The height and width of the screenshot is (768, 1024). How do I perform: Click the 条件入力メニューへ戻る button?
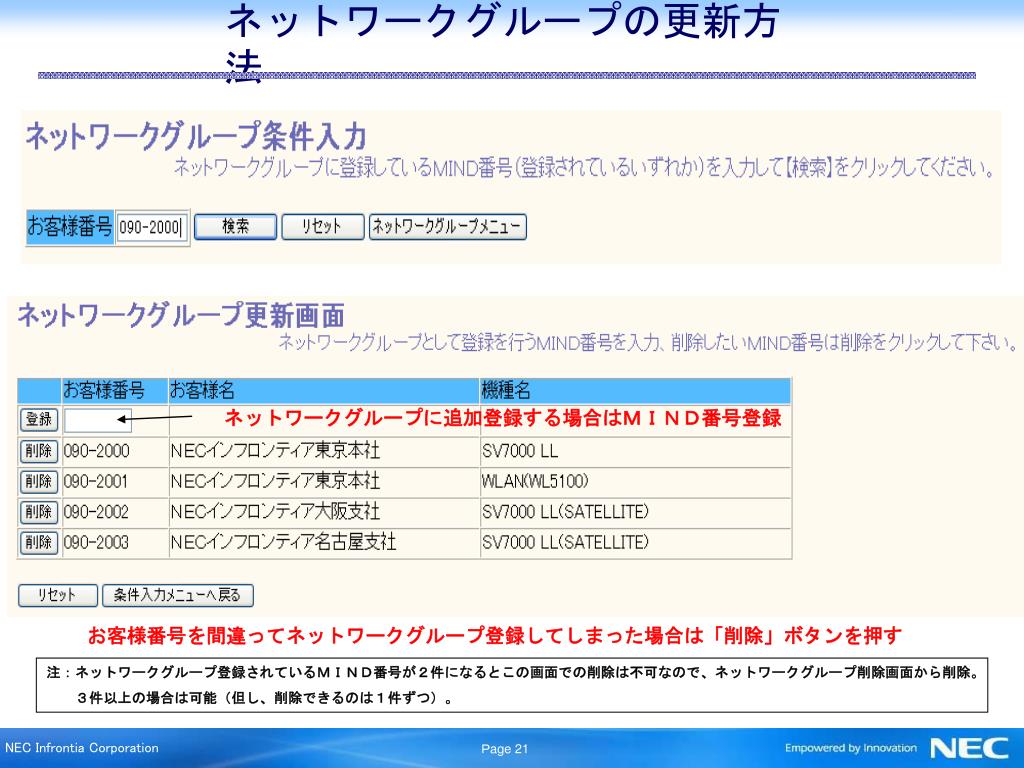click(178, 595)
